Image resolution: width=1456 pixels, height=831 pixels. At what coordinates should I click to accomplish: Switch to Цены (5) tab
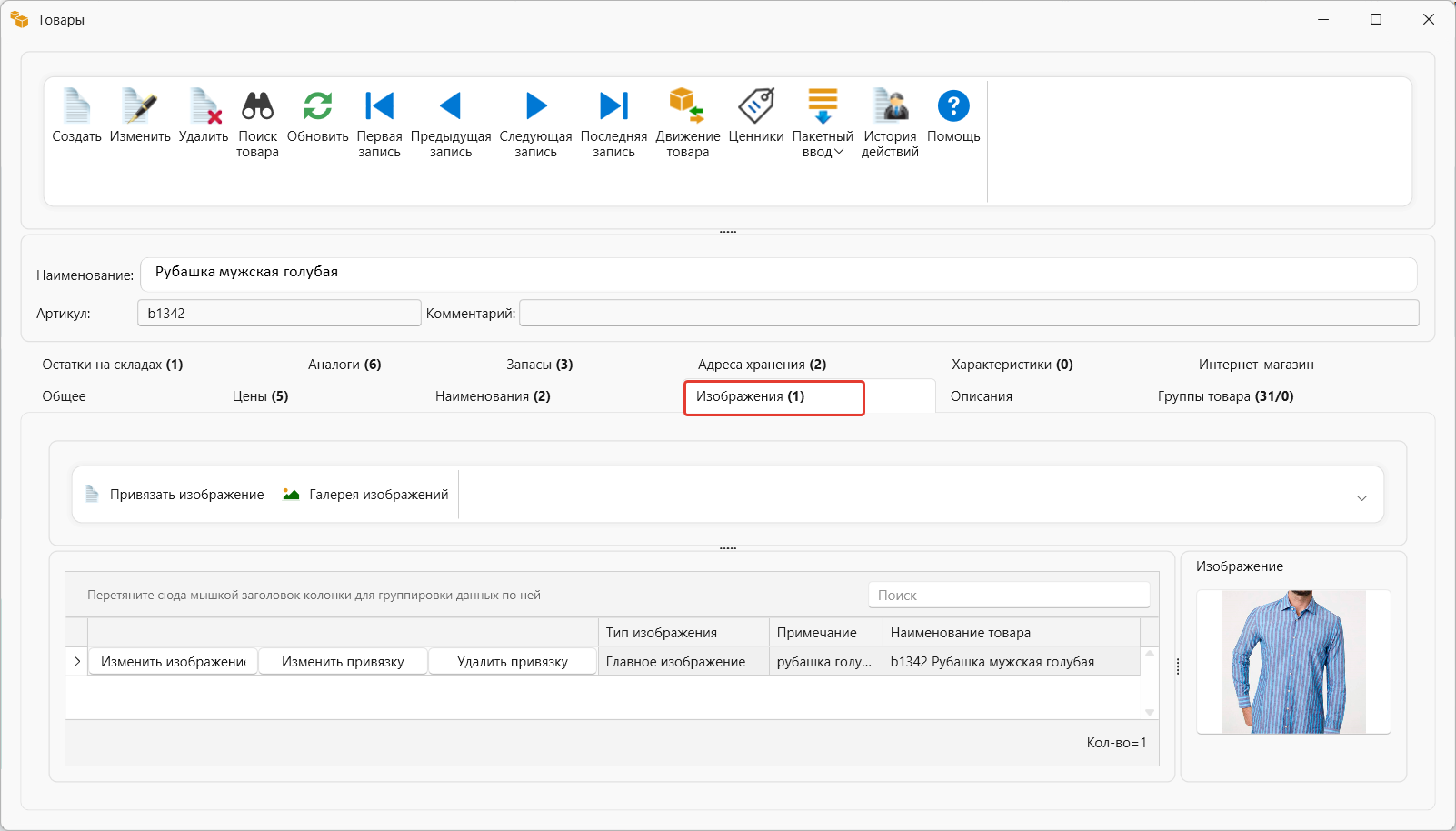pos(260,396)
